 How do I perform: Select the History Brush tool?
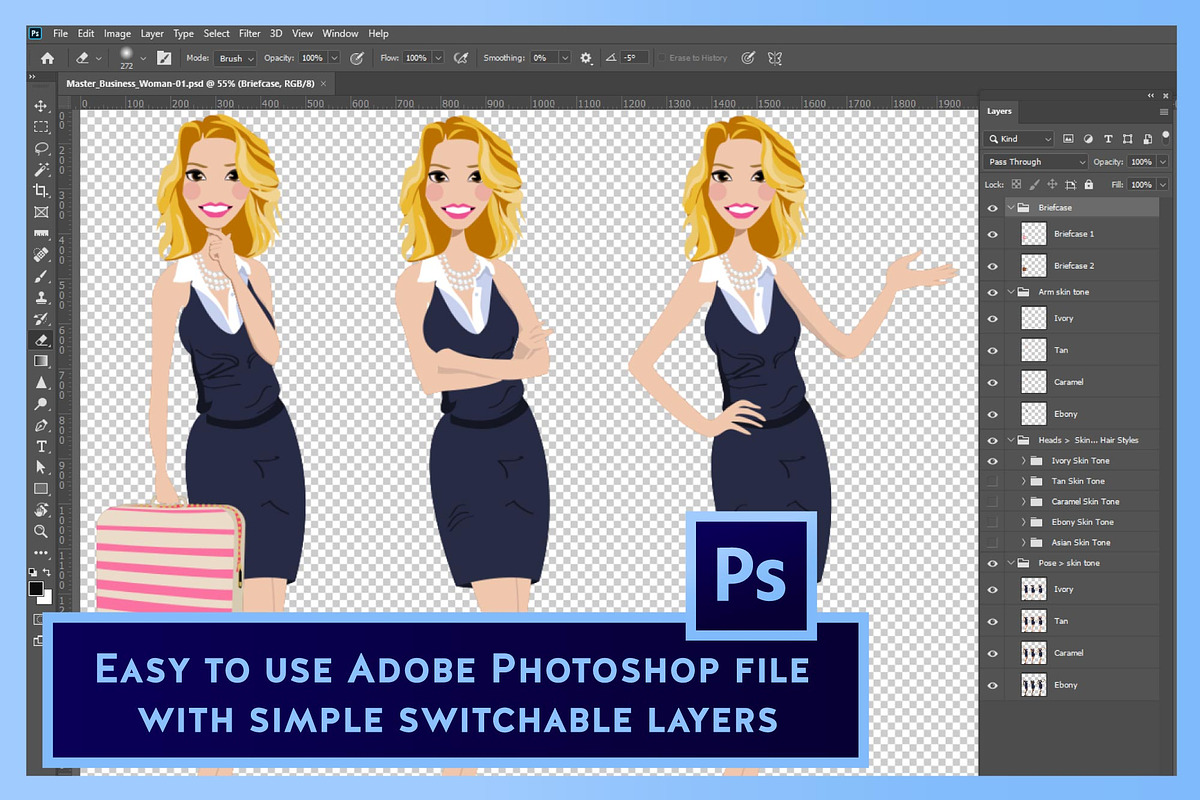[41, 319]
